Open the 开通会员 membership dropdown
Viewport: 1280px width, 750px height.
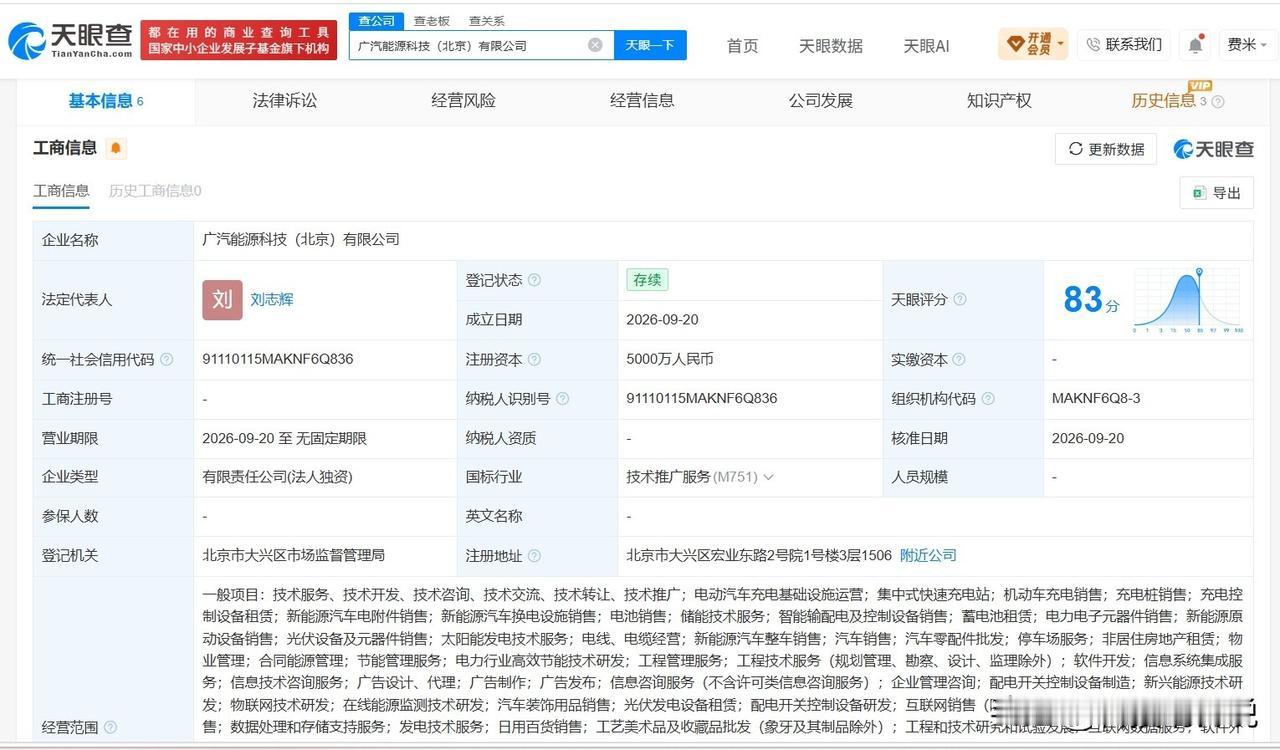1033,44
